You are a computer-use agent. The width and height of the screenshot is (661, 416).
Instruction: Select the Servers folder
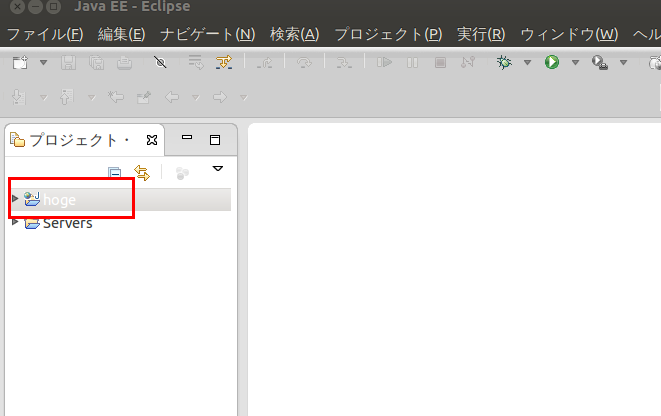tap(67, 223)
